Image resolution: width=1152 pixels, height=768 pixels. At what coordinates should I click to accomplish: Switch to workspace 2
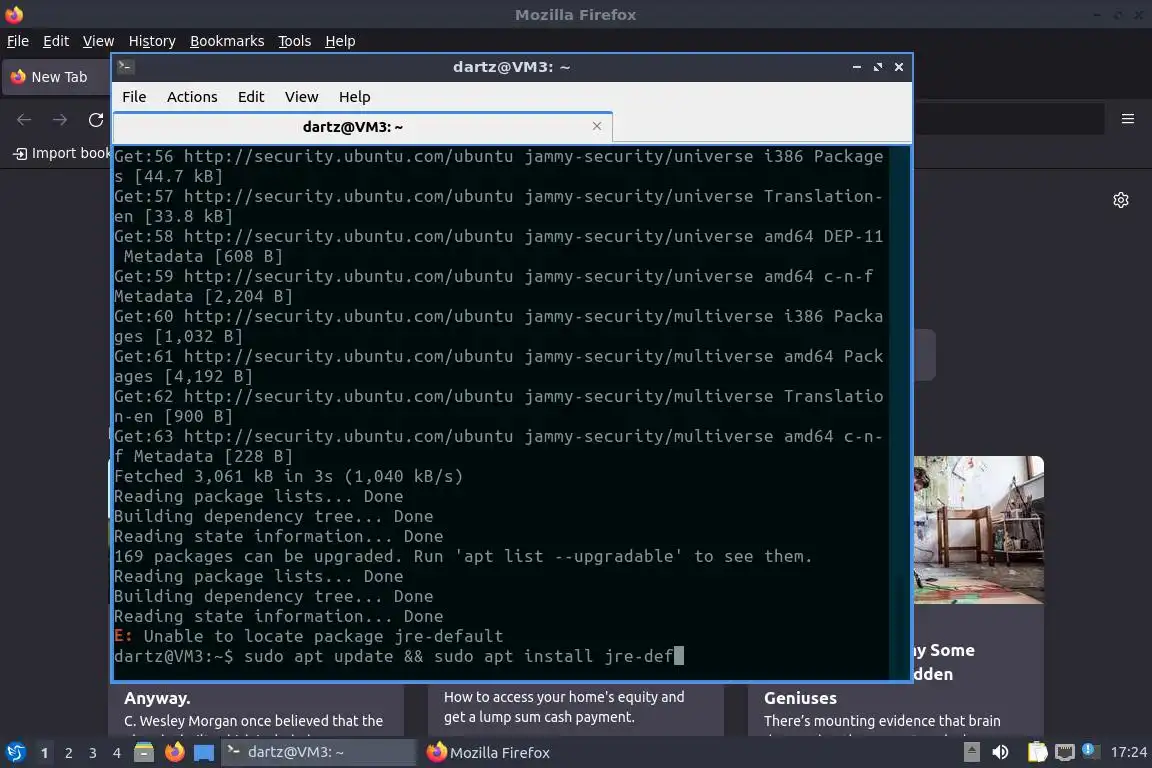coord(69,753)
